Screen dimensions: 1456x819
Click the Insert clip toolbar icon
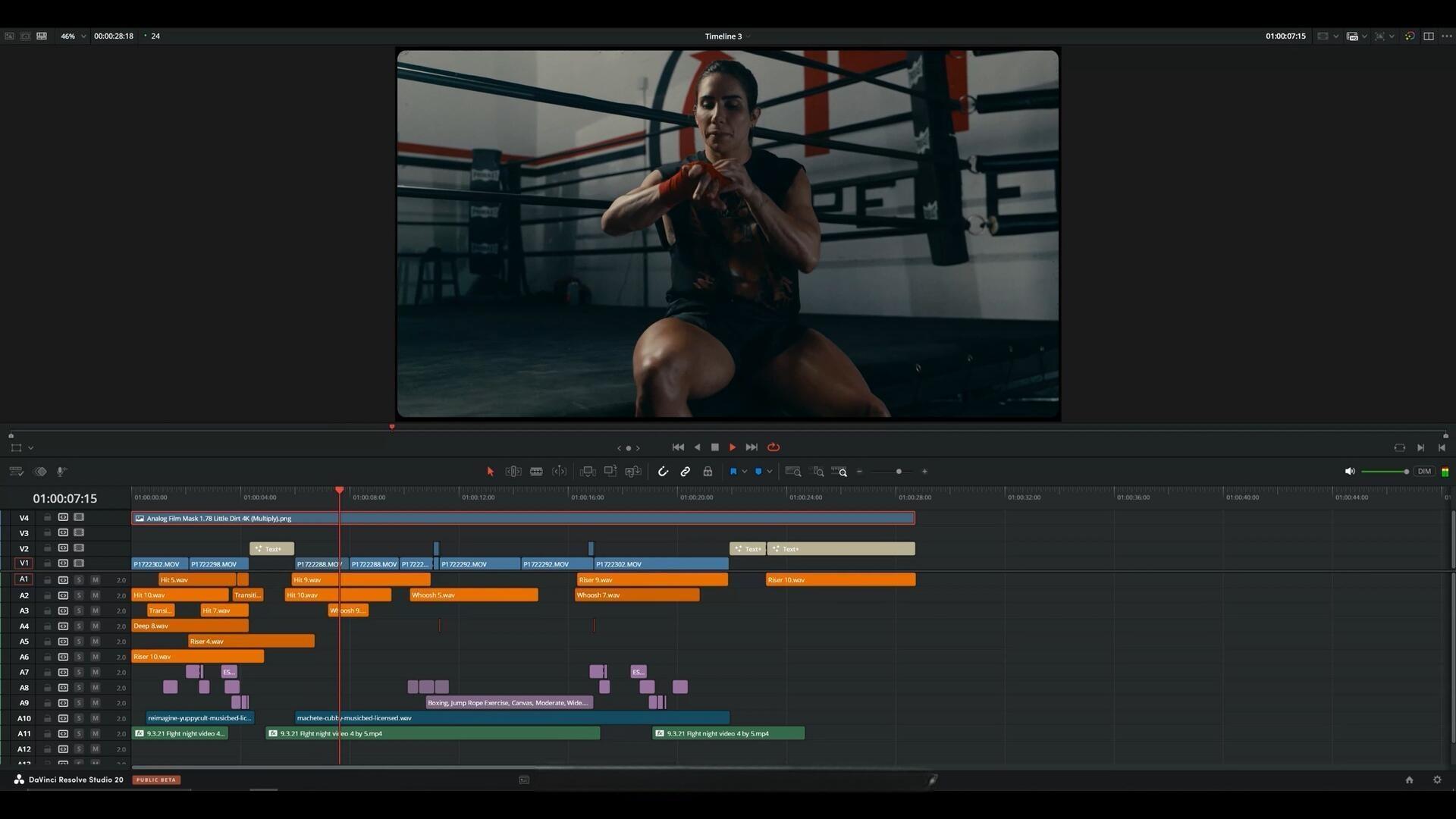point(588,472)
